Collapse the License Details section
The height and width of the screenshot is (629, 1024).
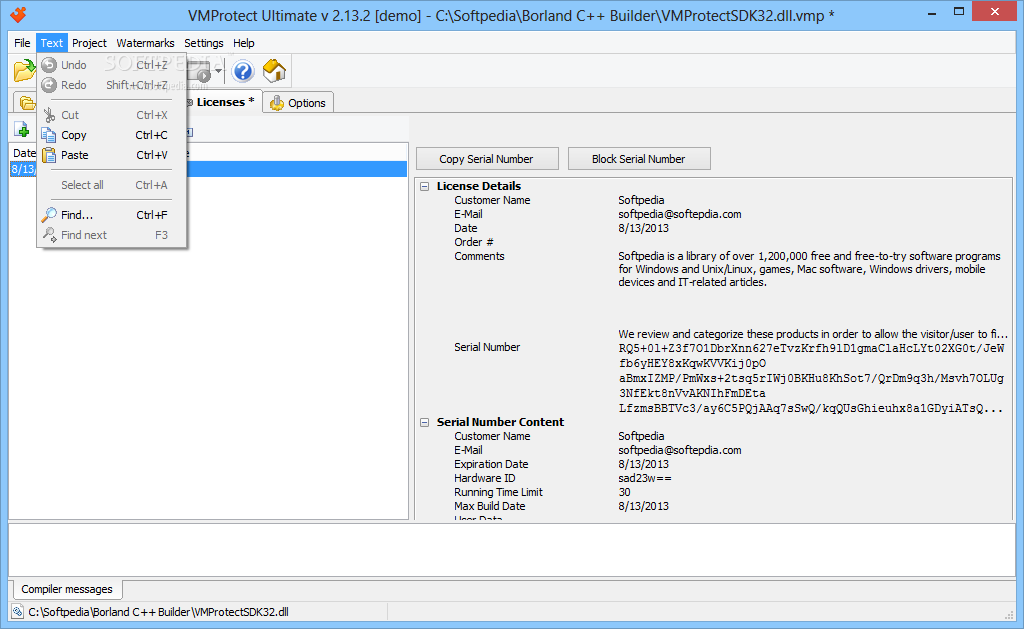pyautogui.click(x=424, y=186)
